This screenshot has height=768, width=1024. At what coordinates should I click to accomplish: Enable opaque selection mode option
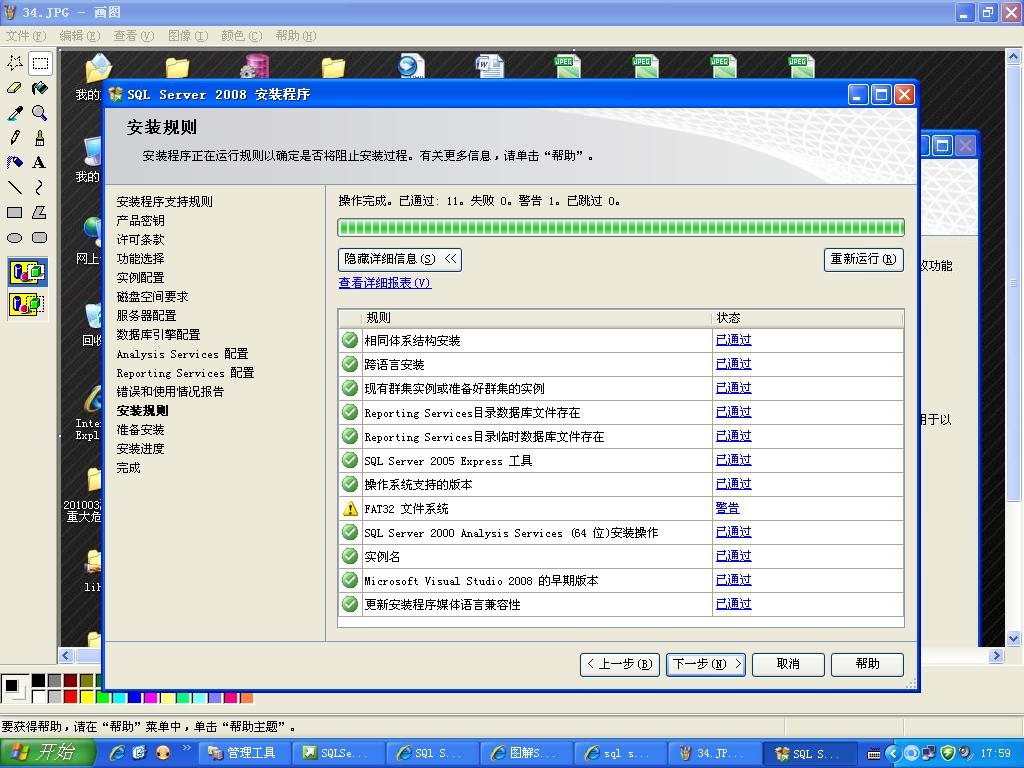pyautogui.click(x=27, y=272)
